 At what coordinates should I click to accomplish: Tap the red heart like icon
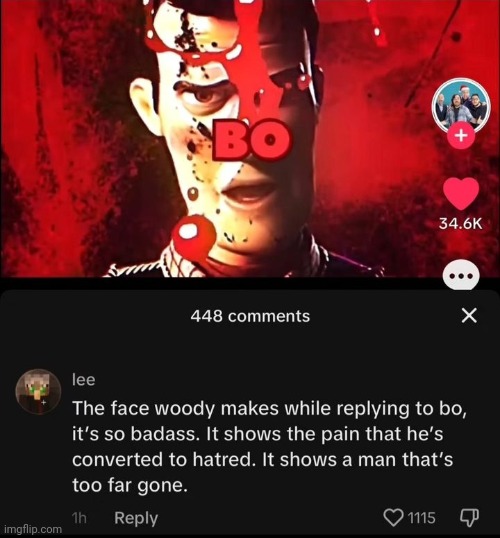(461, 194)
